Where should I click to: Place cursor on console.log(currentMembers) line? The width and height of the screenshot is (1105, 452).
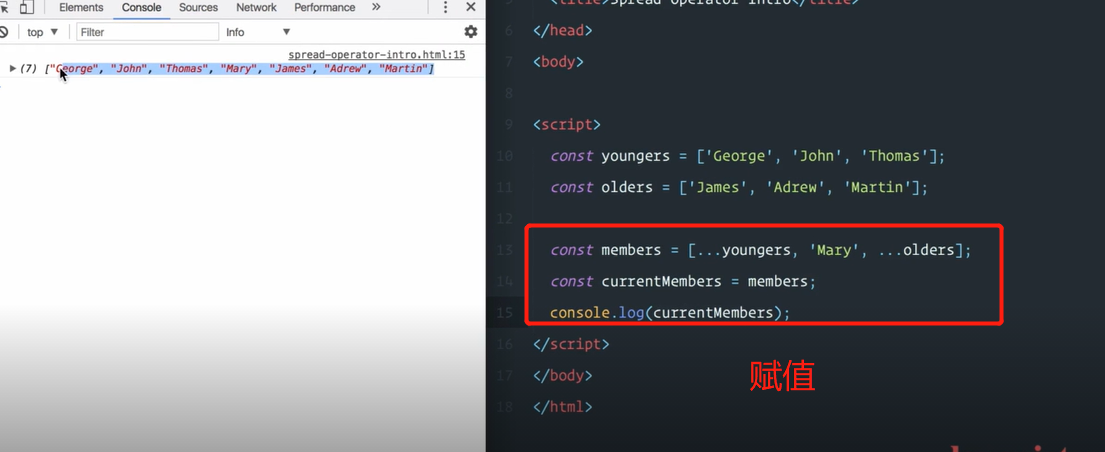(x=670, y=312)
